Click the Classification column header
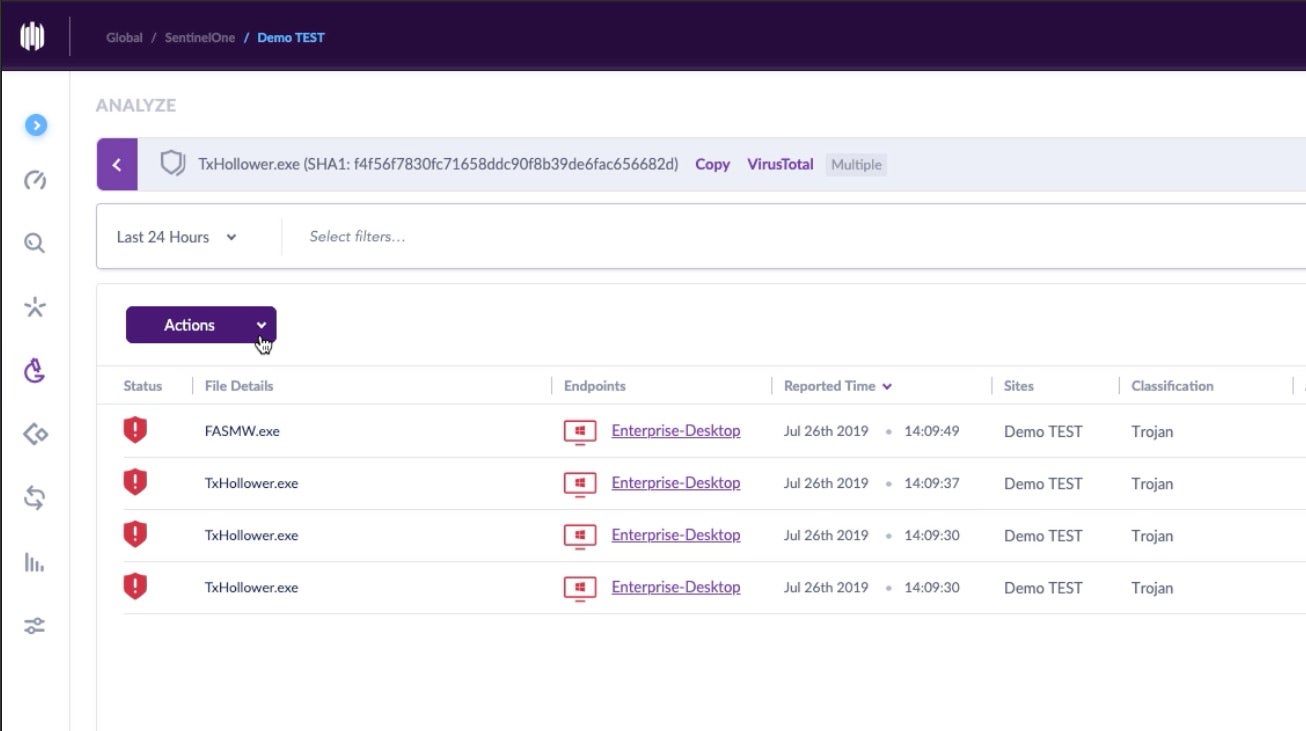The height and width of the screenshot is (731, 1306). point(1172,386)
